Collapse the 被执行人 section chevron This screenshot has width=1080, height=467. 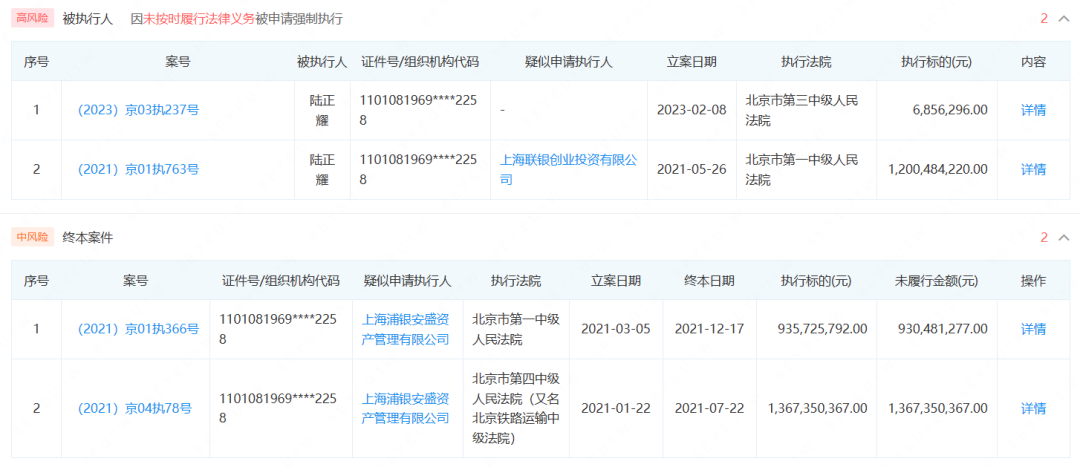[x=1063, y=19]
